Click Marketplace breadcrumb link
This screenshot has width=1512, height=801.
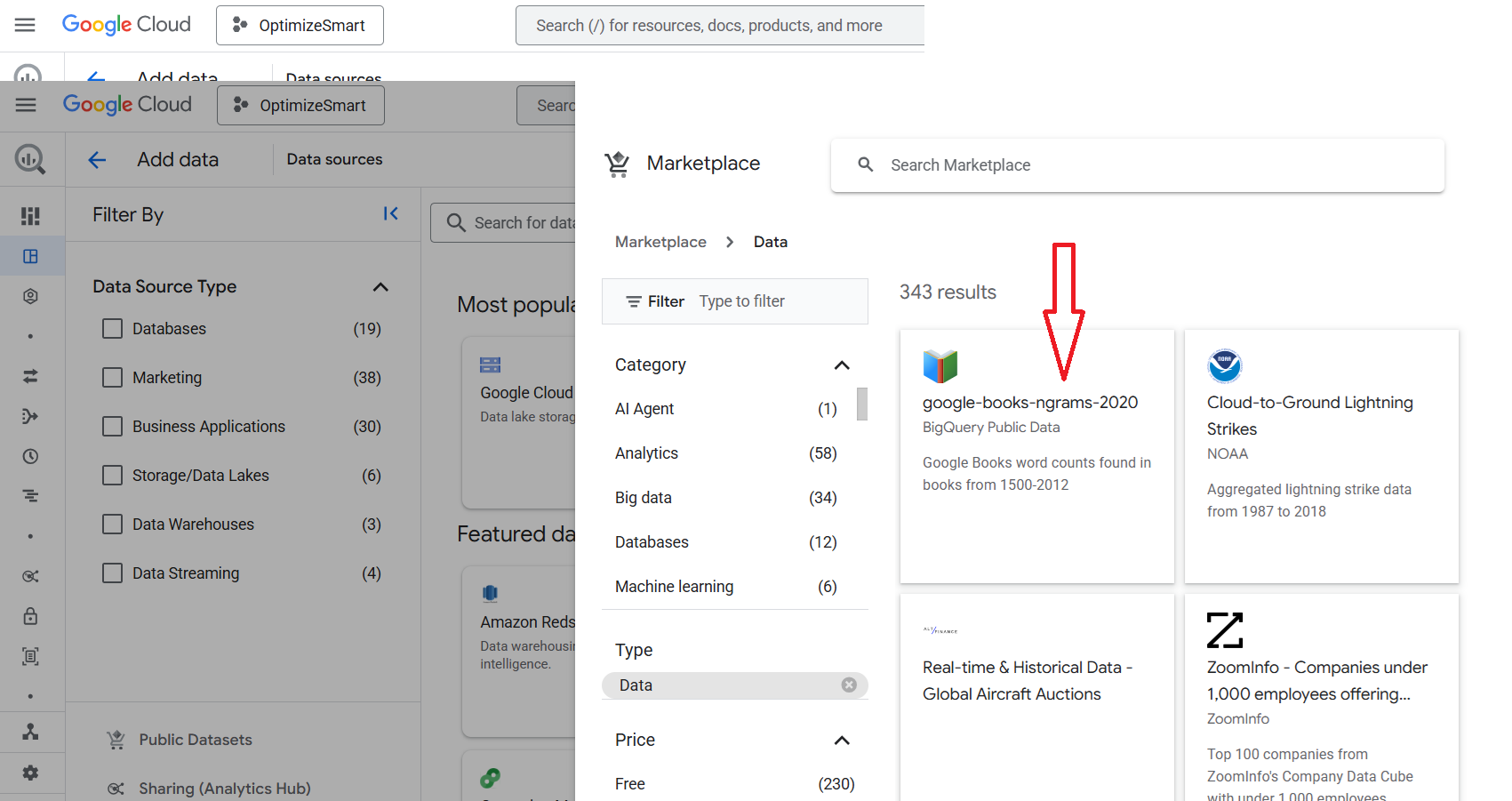point(660,242)
